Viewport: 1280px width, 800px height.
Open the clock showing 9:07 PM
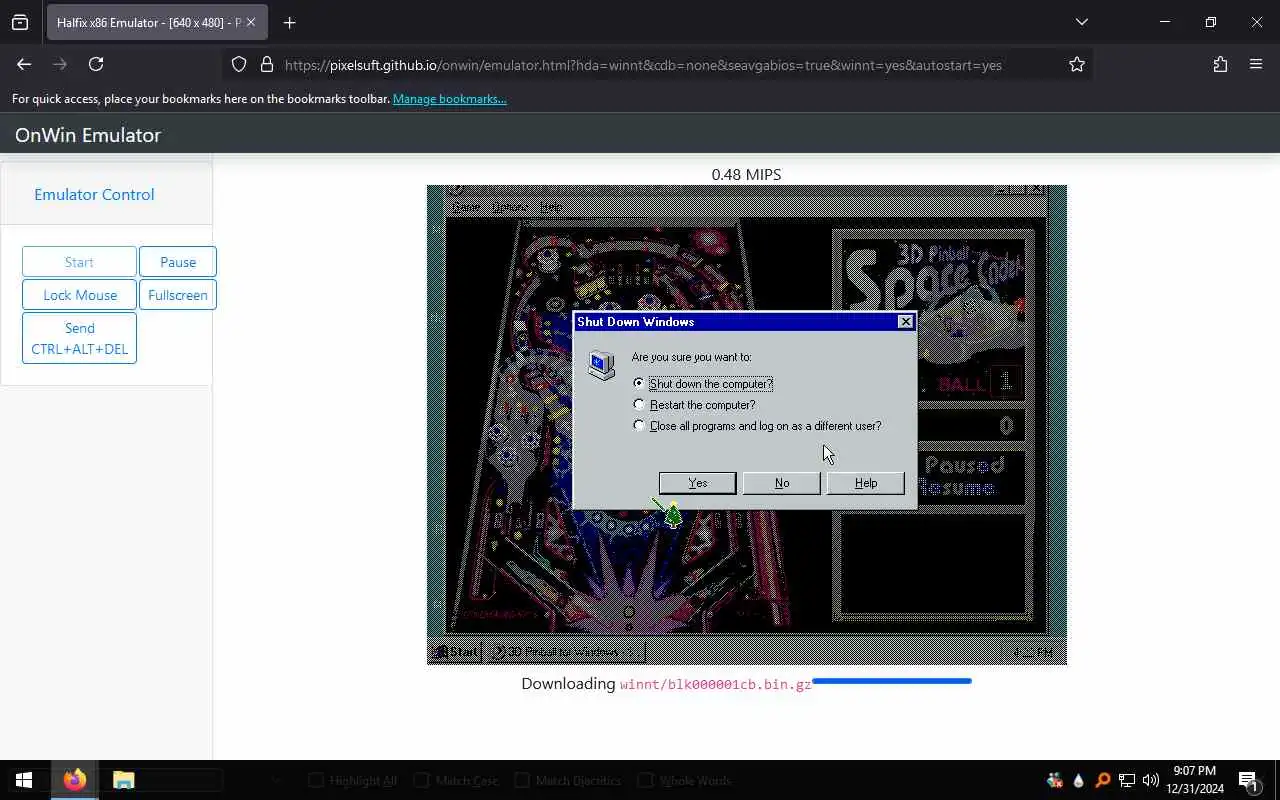point(1195,780)
